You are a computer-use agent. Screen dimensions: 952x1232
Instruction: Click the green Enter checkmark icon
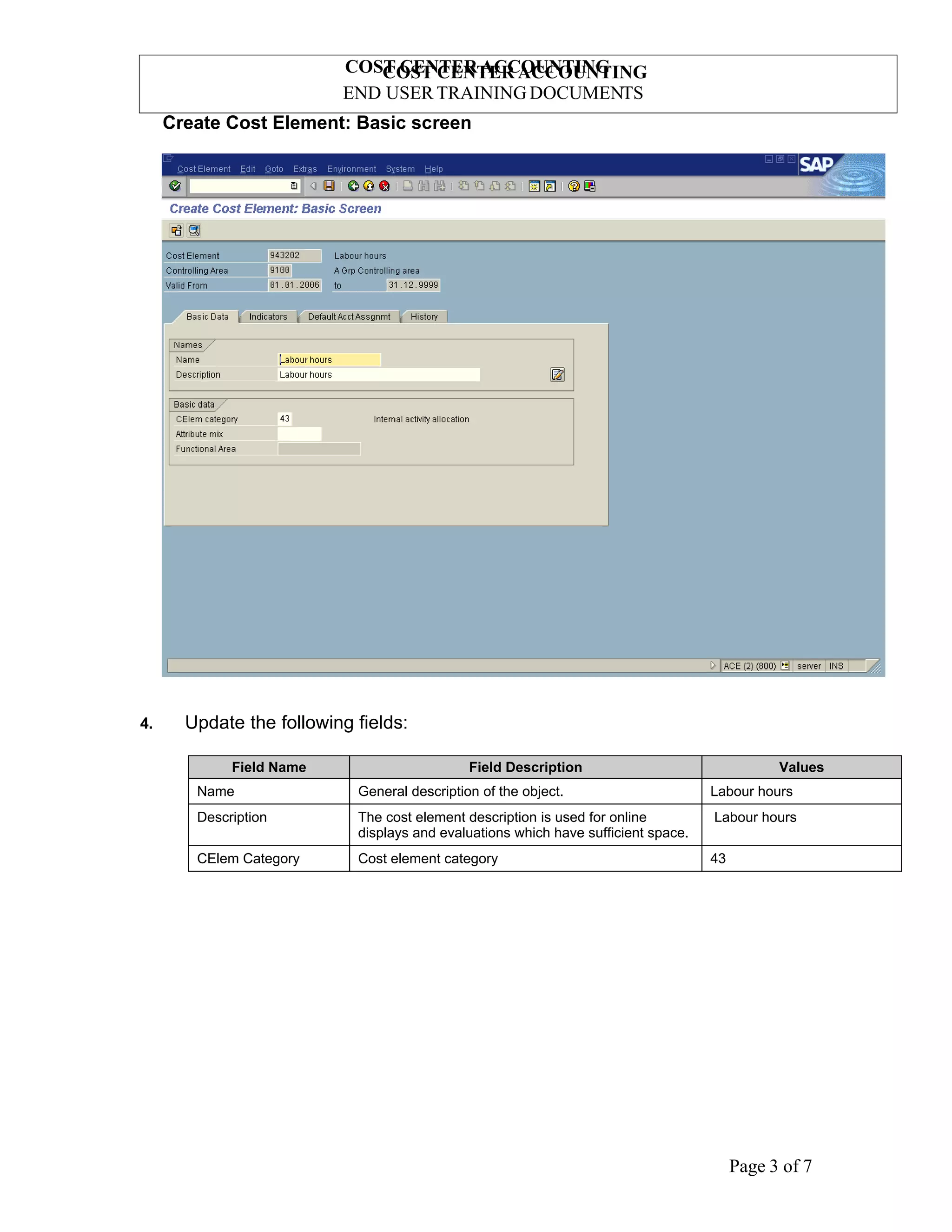click(175, 186)
